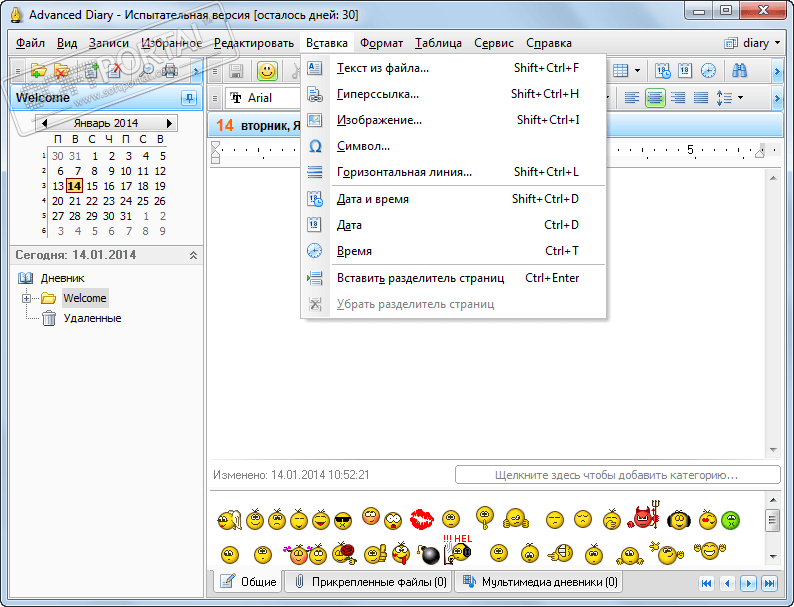794x607 pixels.
Task: Open the Формат menu
Action: pyautogui.click(x=381, y=43)
